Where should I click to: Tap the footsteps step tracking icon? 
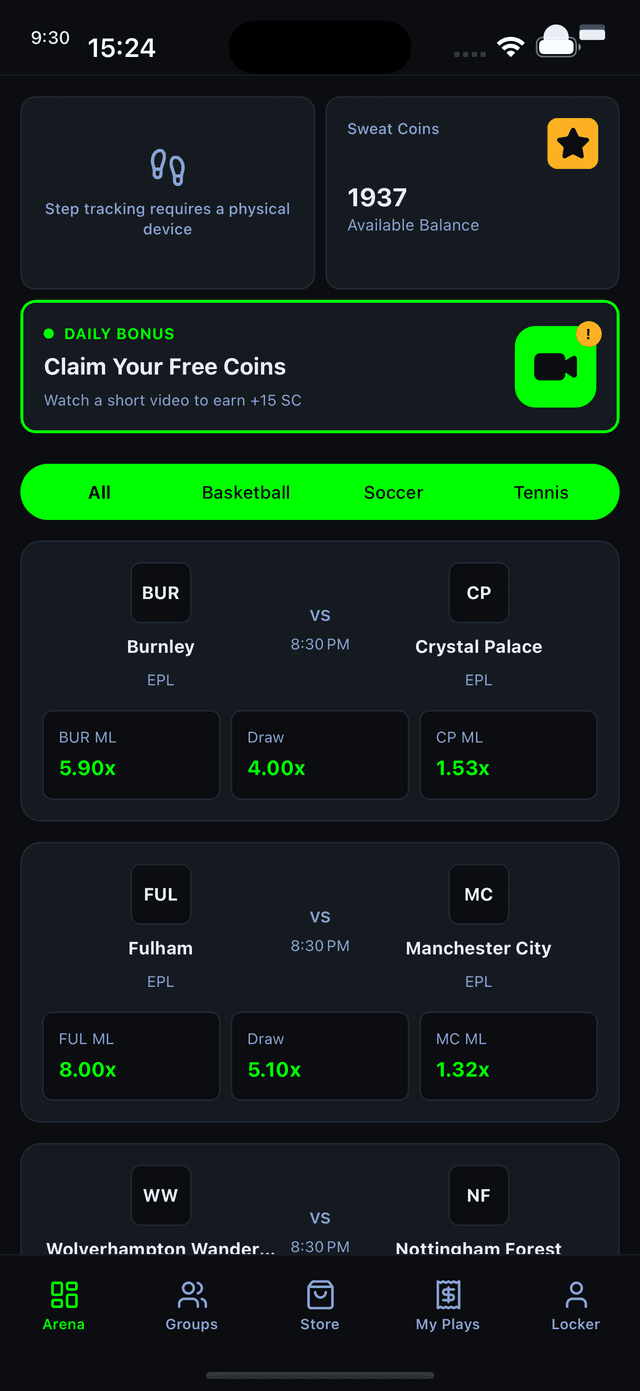167,167
